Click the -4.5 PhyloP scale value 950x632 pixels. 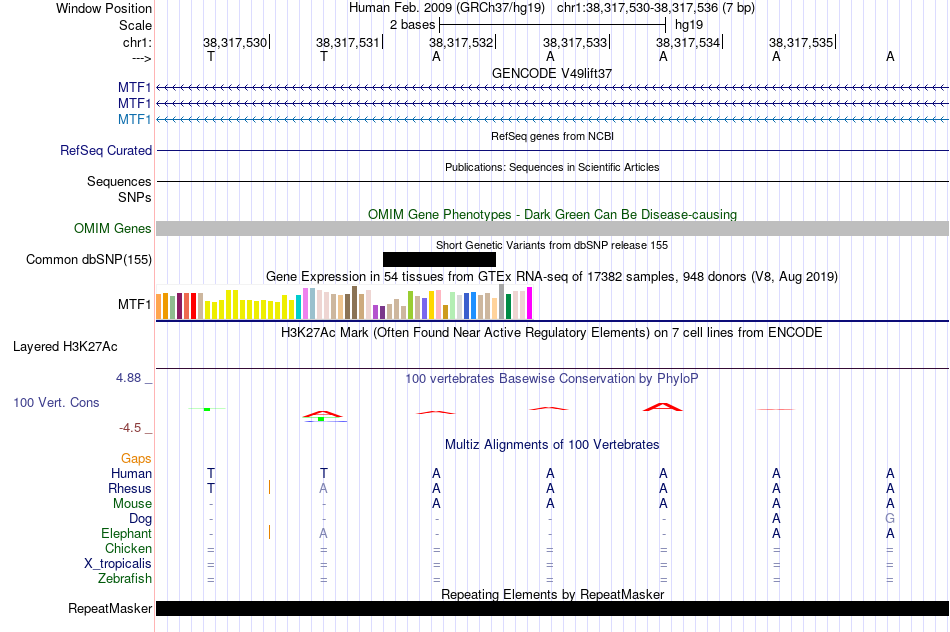point(130,428)
